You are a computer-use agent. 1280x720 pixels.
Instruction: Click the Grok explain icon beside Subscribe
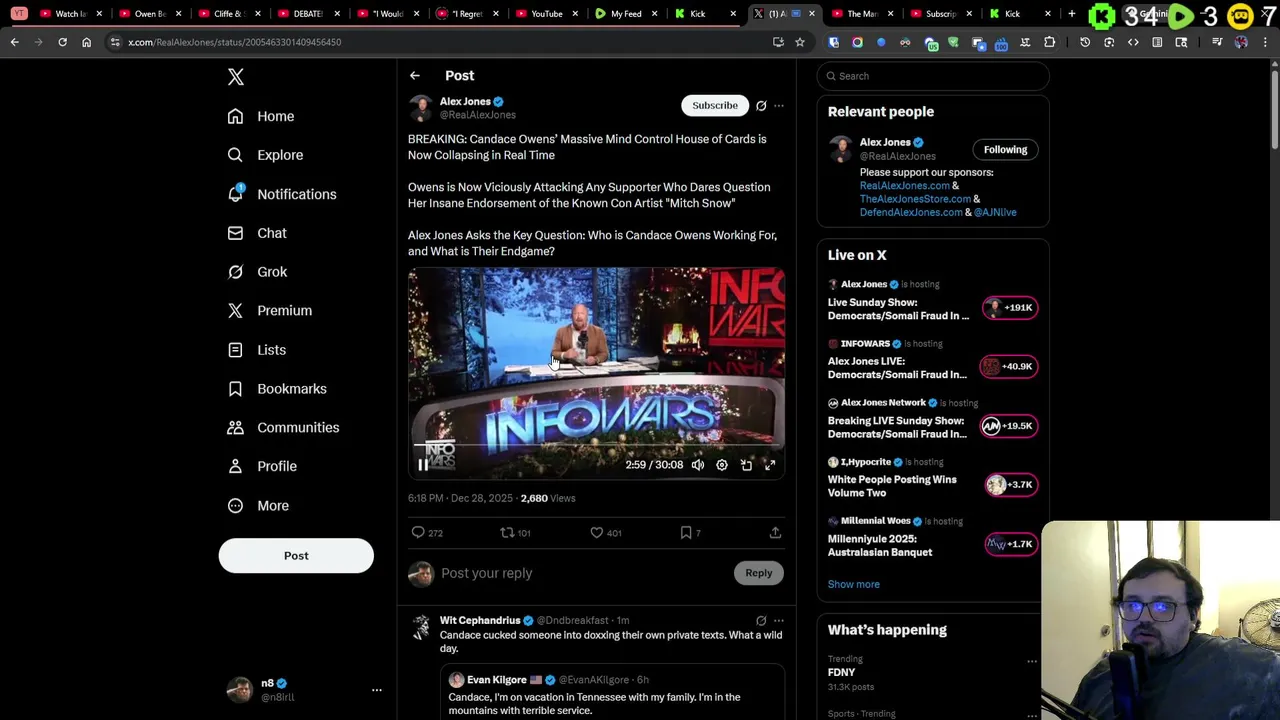pos(761,105)
